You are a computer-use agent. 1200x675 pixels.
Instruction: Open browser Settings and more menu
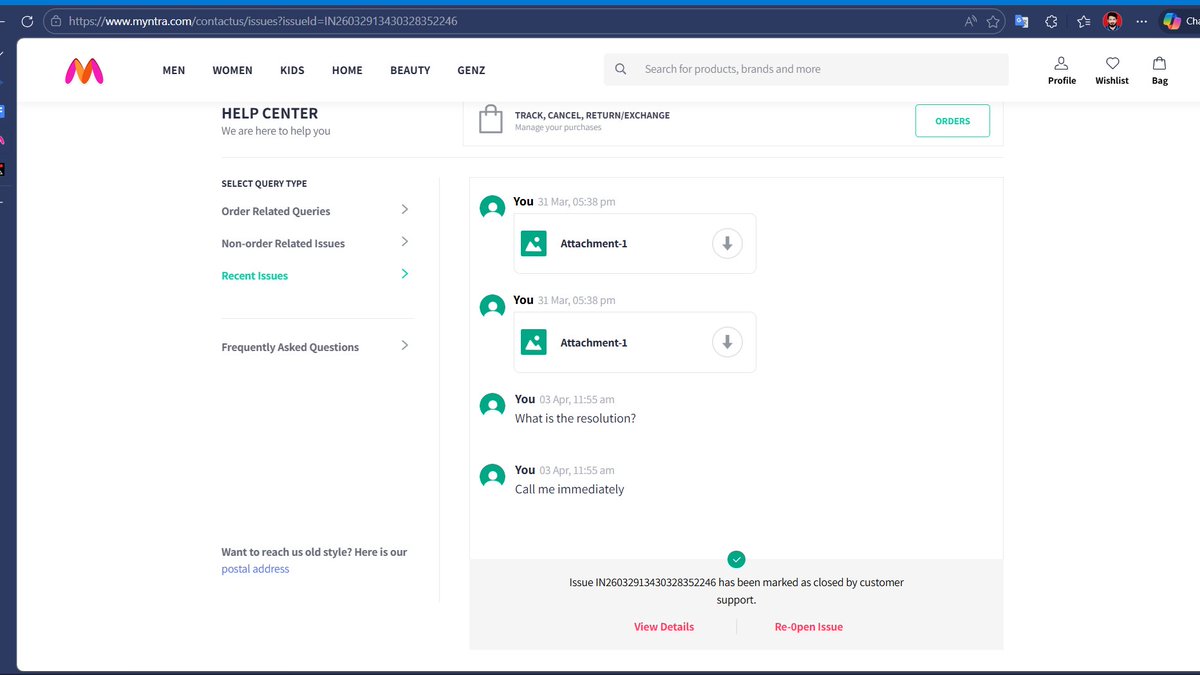pos(1142,20)
